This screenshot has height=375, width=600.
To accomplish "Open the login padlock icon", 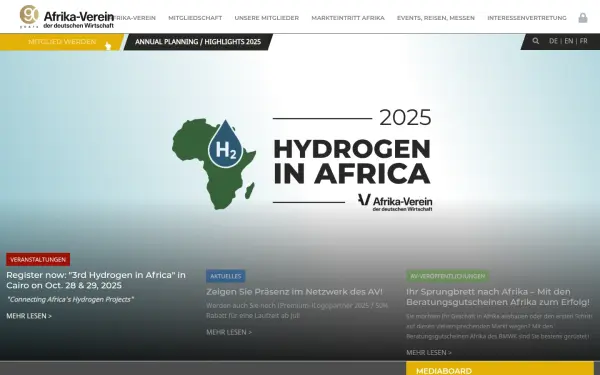I will pyautogui.click(x=582, y=18).
